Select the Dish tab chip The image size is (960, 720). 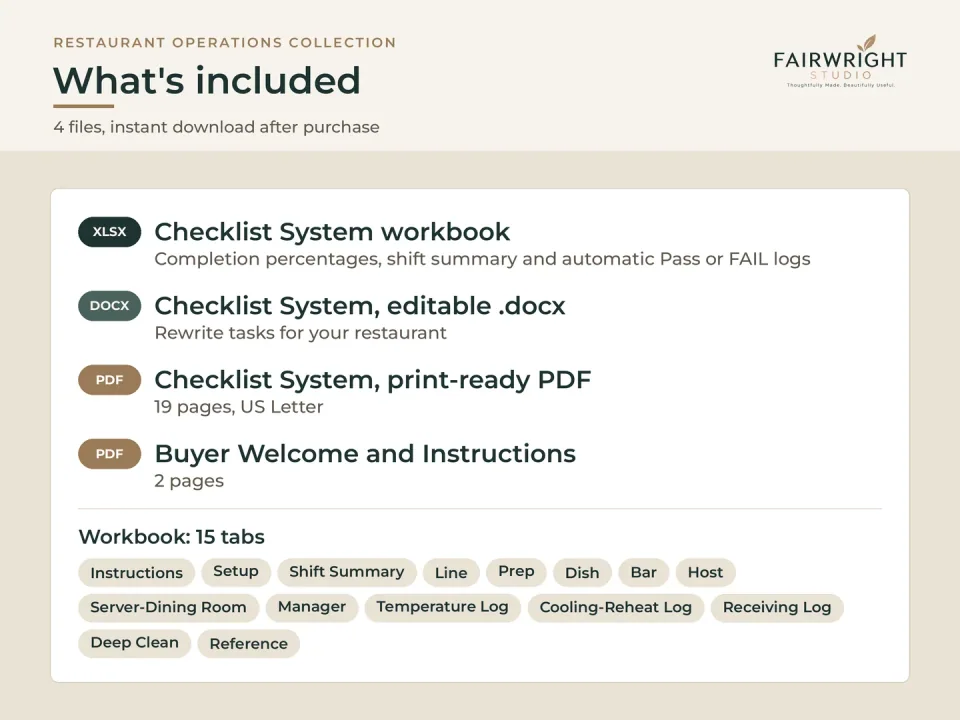pos(582,572)
